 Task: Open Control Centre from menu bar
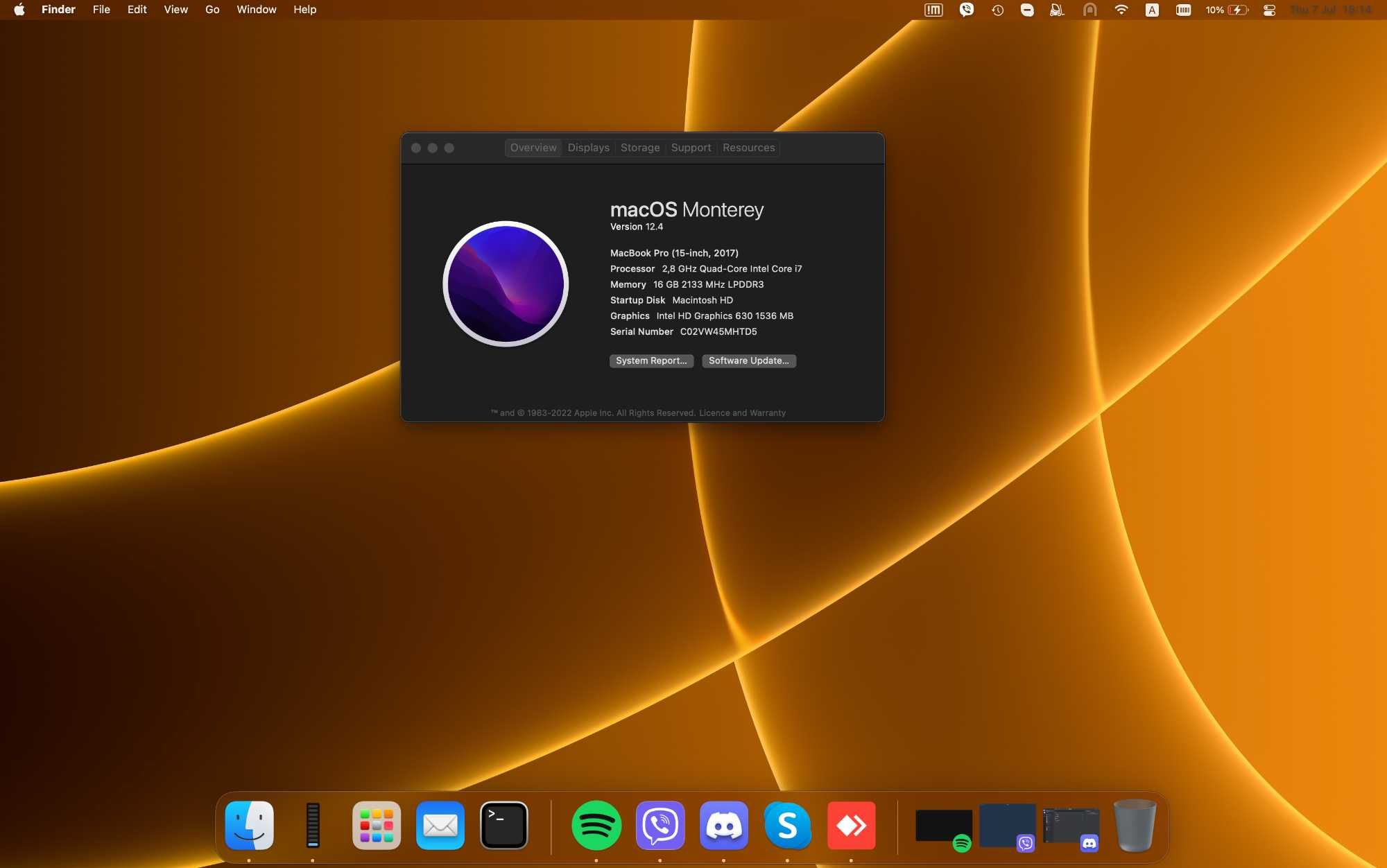pos(1269,10)
